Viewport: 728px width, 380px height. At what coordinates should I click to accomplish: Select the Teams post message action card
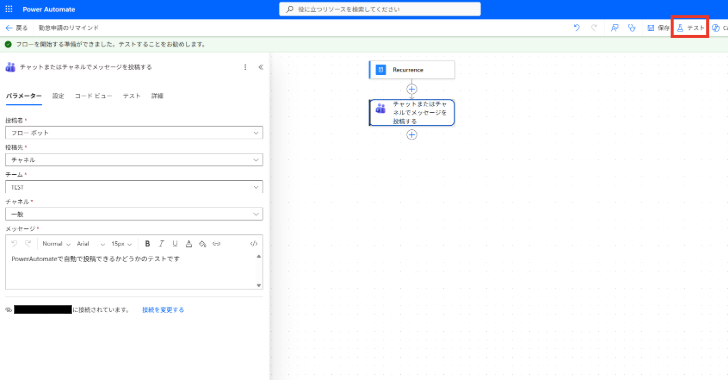coord(412,112)
